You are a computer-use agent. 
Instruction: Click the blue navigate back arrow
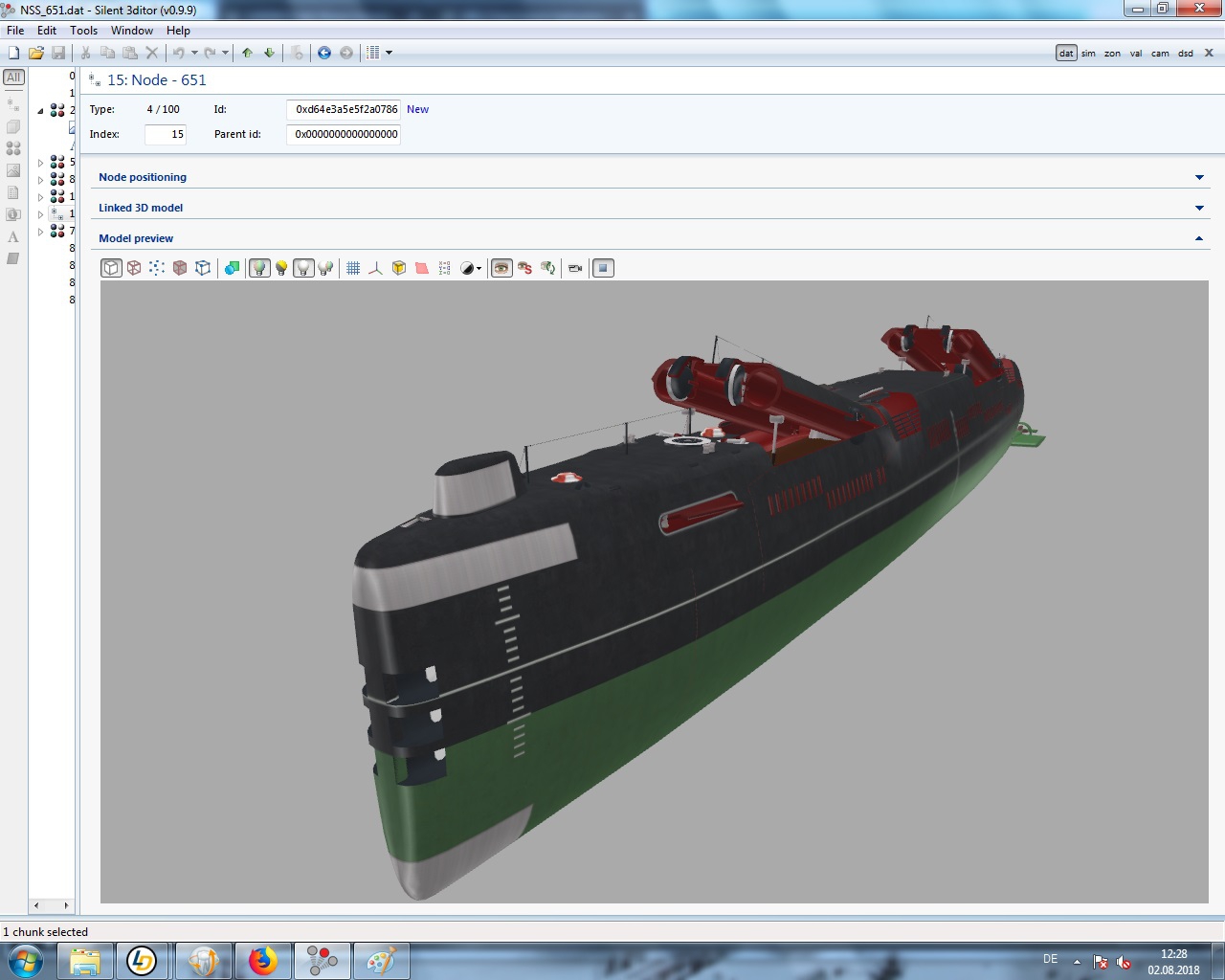pyautogui.click(x=324, y=53)
